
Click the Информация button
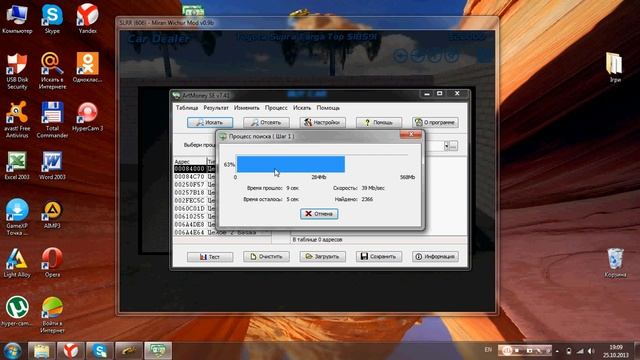point(435,257)
